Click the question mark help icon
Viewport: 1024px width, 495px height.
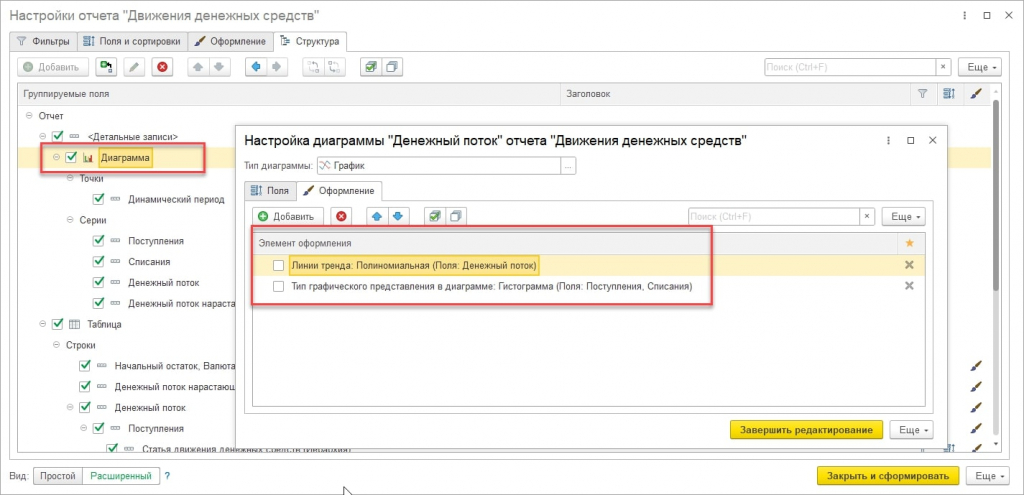(x=167, y=476)
